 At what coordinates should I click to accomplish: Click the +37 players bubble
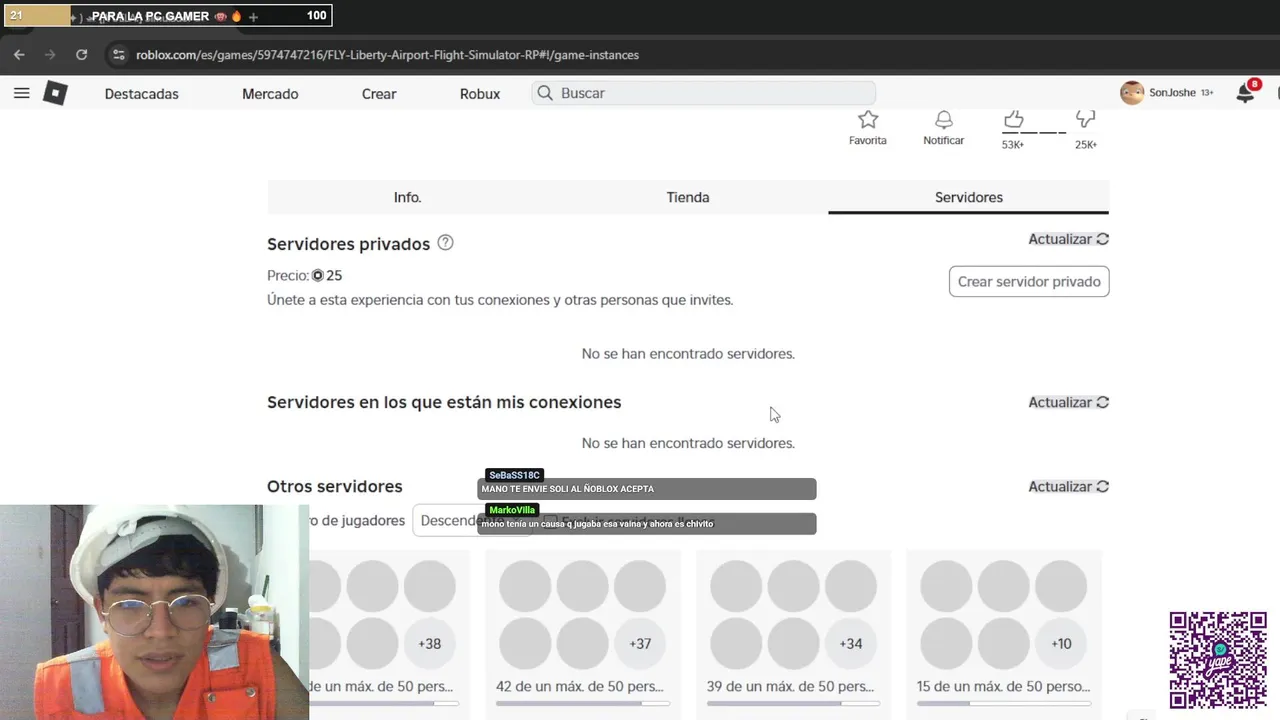[x=640, y=643]
